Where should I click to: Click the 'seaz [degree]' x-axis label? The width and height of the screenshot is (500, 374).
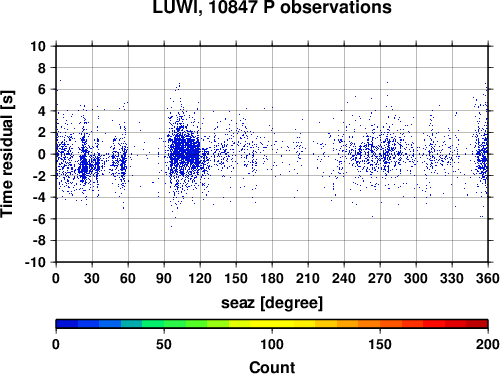pyautogui.click(x=272, y=303)
